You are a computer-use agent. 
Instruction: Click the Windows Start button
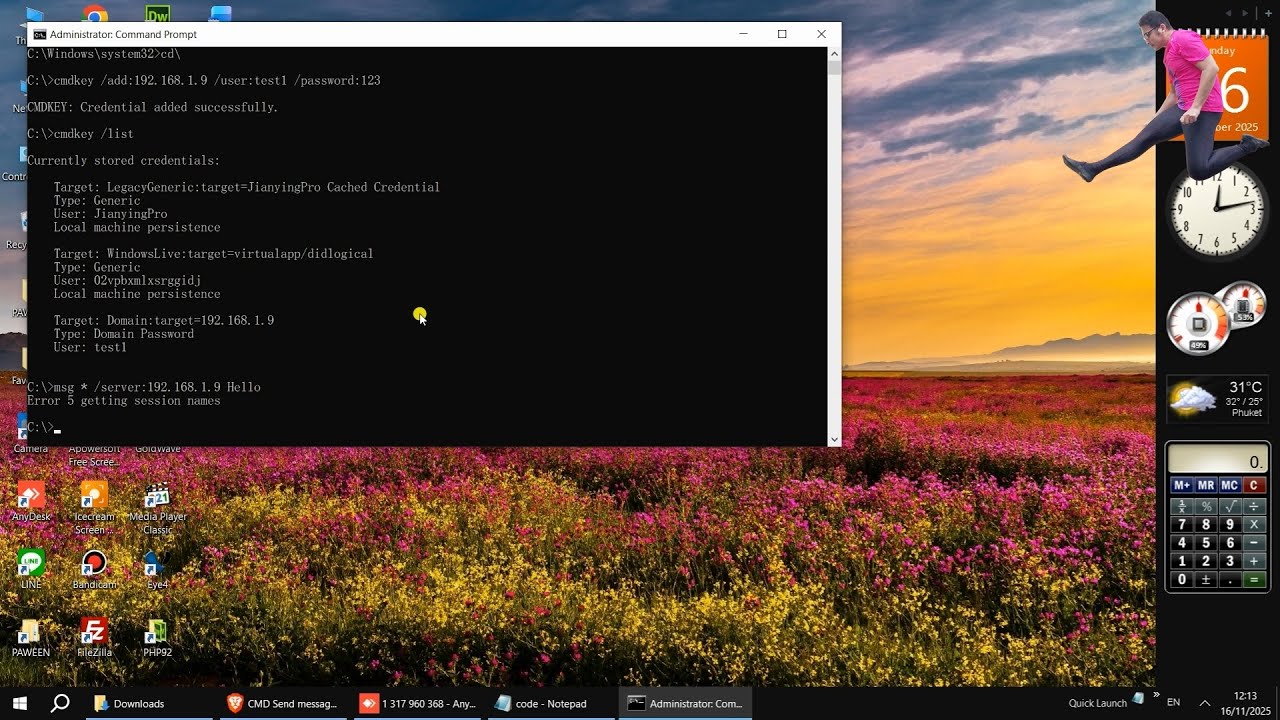coord(19,703)
